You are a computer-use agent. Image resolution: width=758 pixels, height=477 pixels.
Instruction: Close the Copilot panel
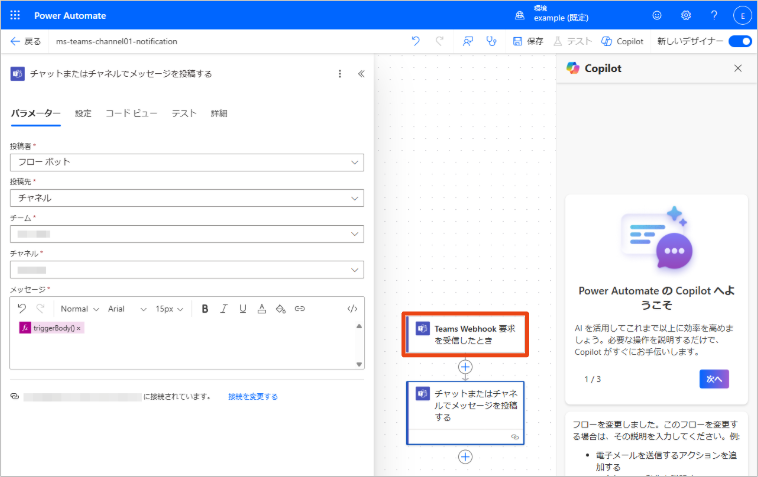pyautogui.click(x=738, y=68)
